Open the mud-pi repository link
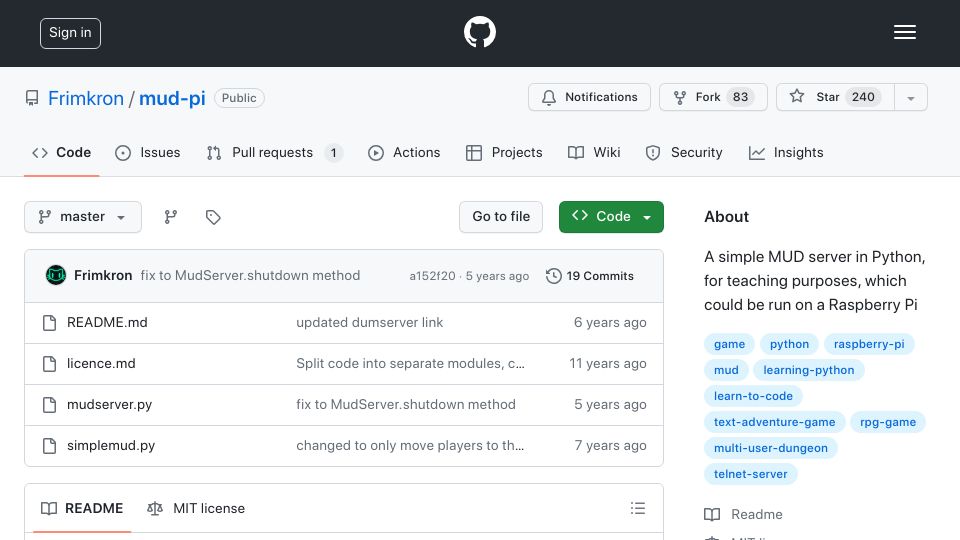Viewport: 960px width, 540px height. 172,98
